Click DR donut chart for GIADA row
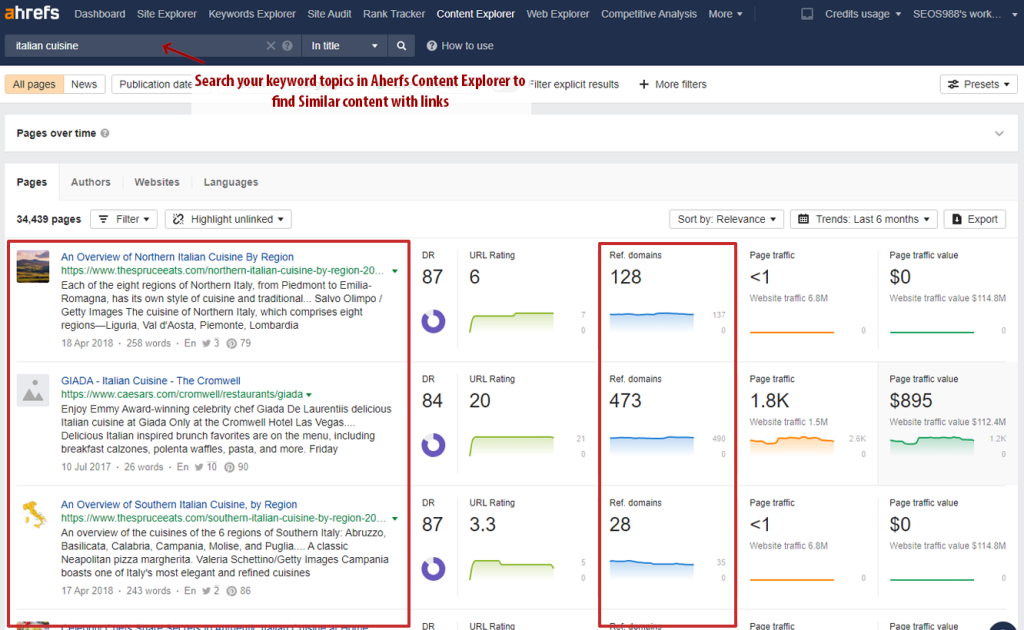The image size is (1024, 630). point(433,445)
